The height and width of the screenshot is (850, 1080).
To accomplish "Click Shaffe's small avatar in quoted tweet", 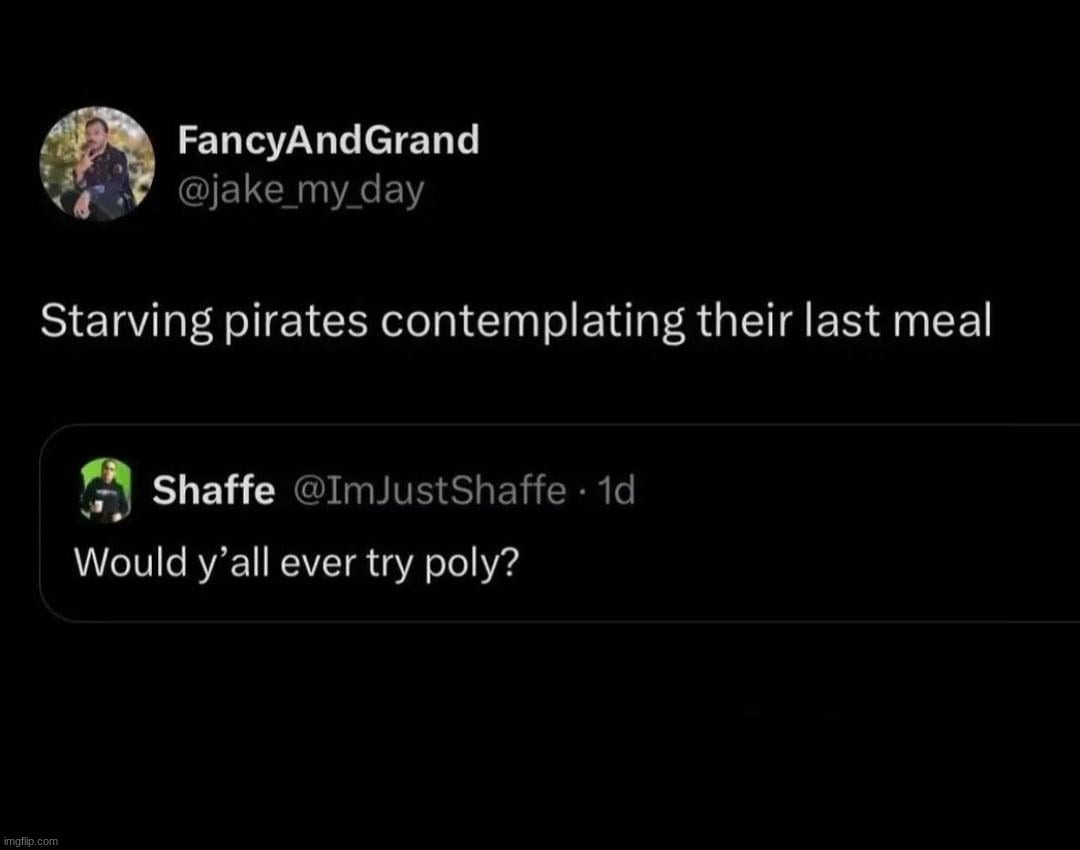I will [105, 490].
